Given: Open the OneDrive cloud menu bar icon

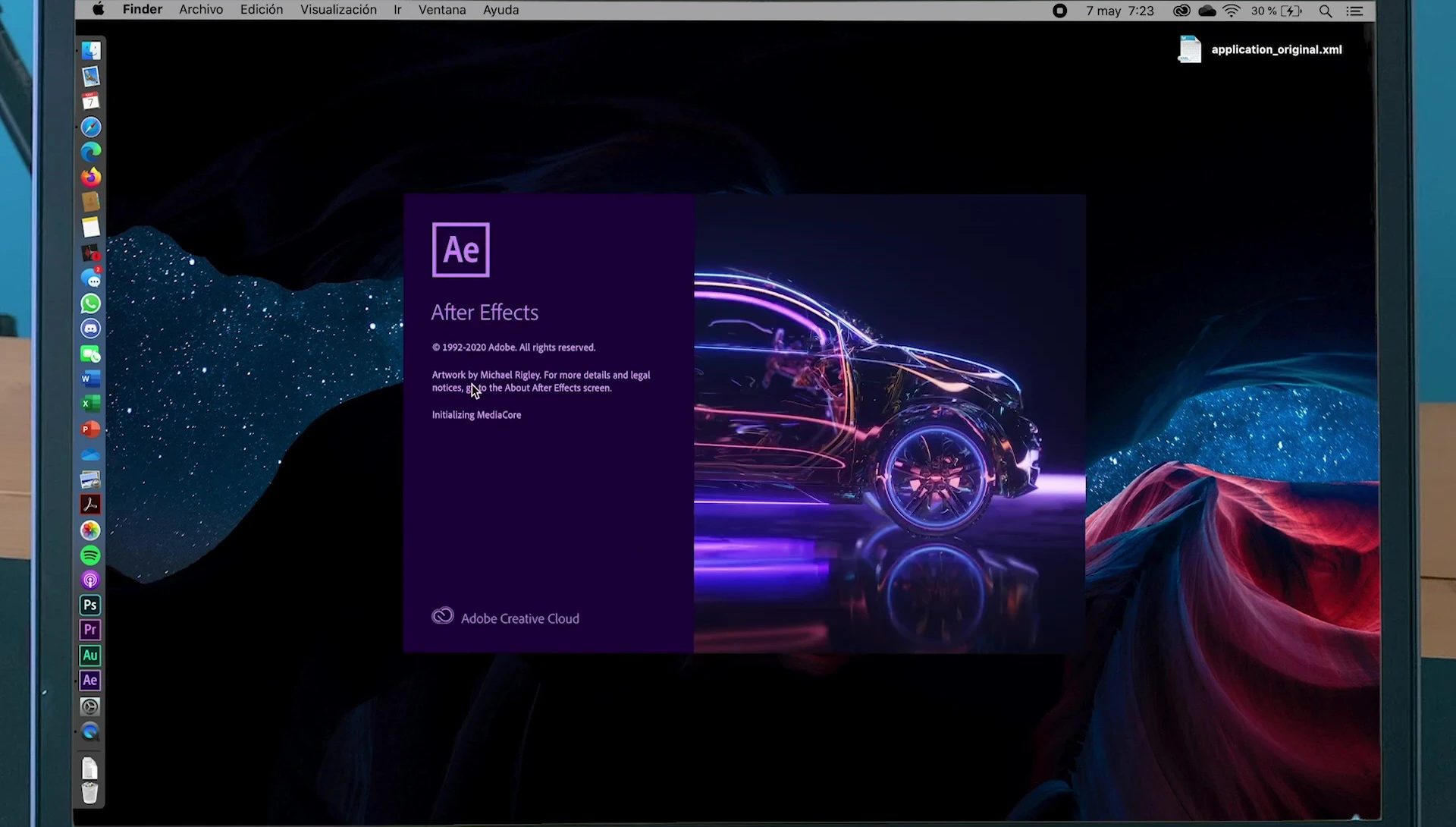Looking at the screenshot, I should (1207, 11).
